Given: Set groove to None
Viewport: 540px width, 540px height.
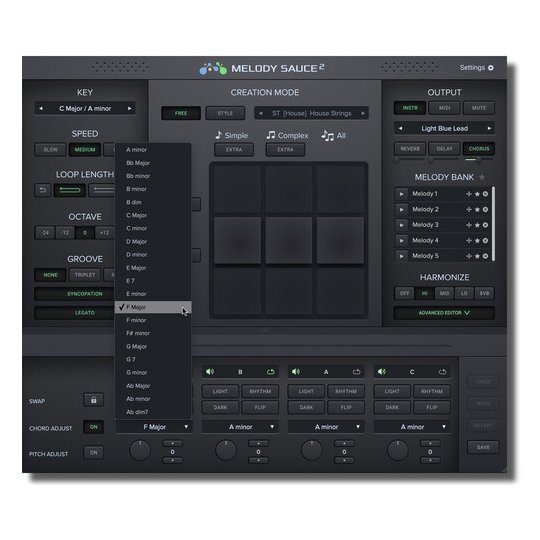Looking at the screenshot, I should pyautogui.click(x=50, y=275).
